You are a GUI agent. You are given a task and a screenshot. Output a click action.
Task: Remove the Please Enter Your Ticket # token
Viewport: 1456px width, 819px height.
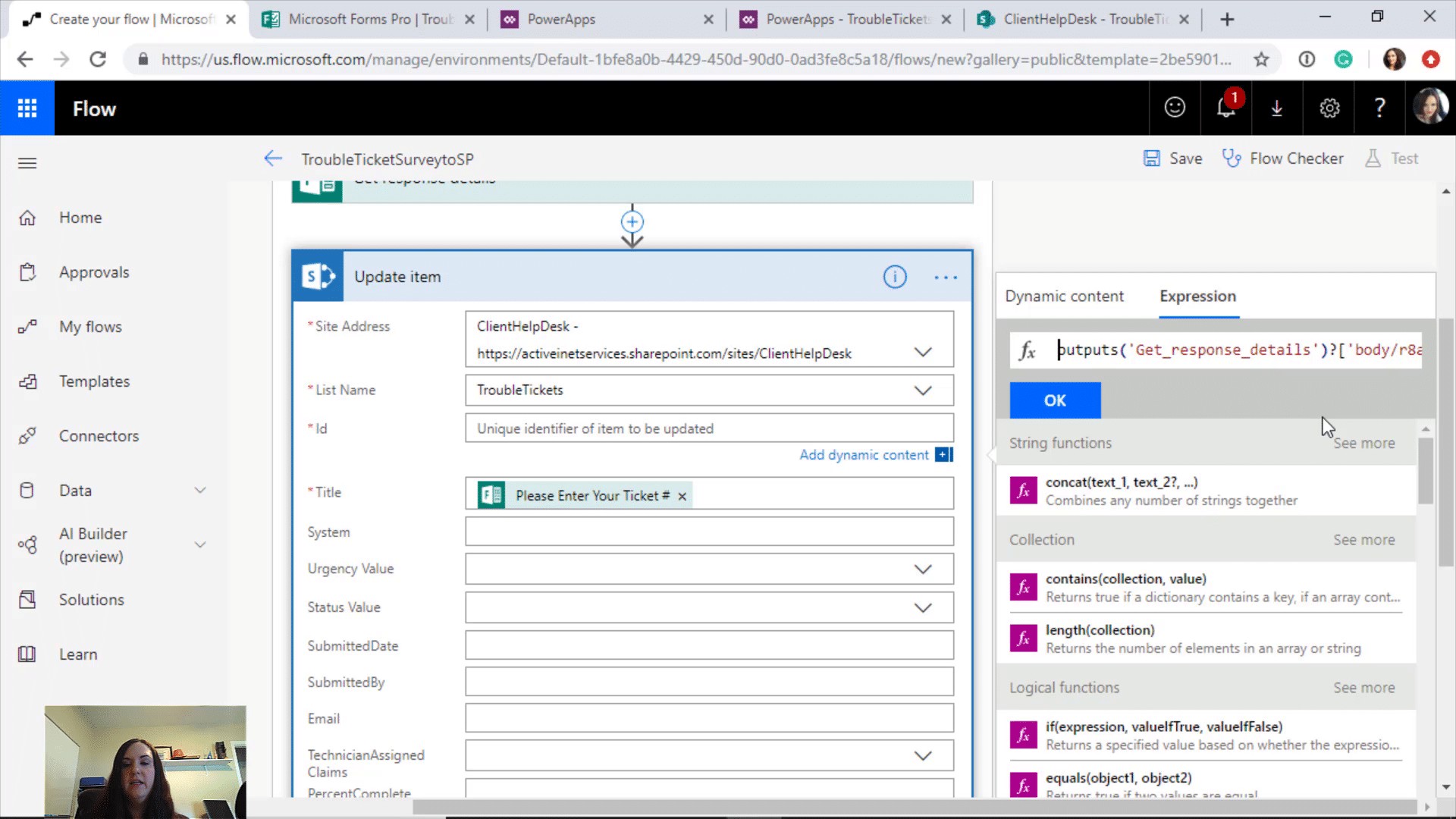pyautogui.click(x=682, y=497)
